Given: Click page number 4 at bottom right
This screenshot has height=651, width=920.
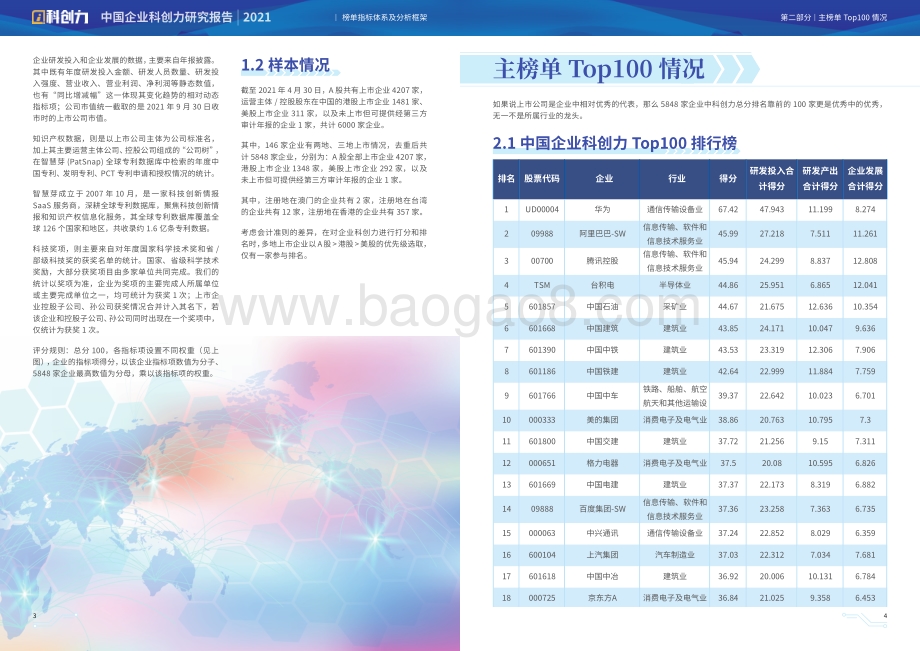Looking at the screenshot, I should [x=885, y=616].
